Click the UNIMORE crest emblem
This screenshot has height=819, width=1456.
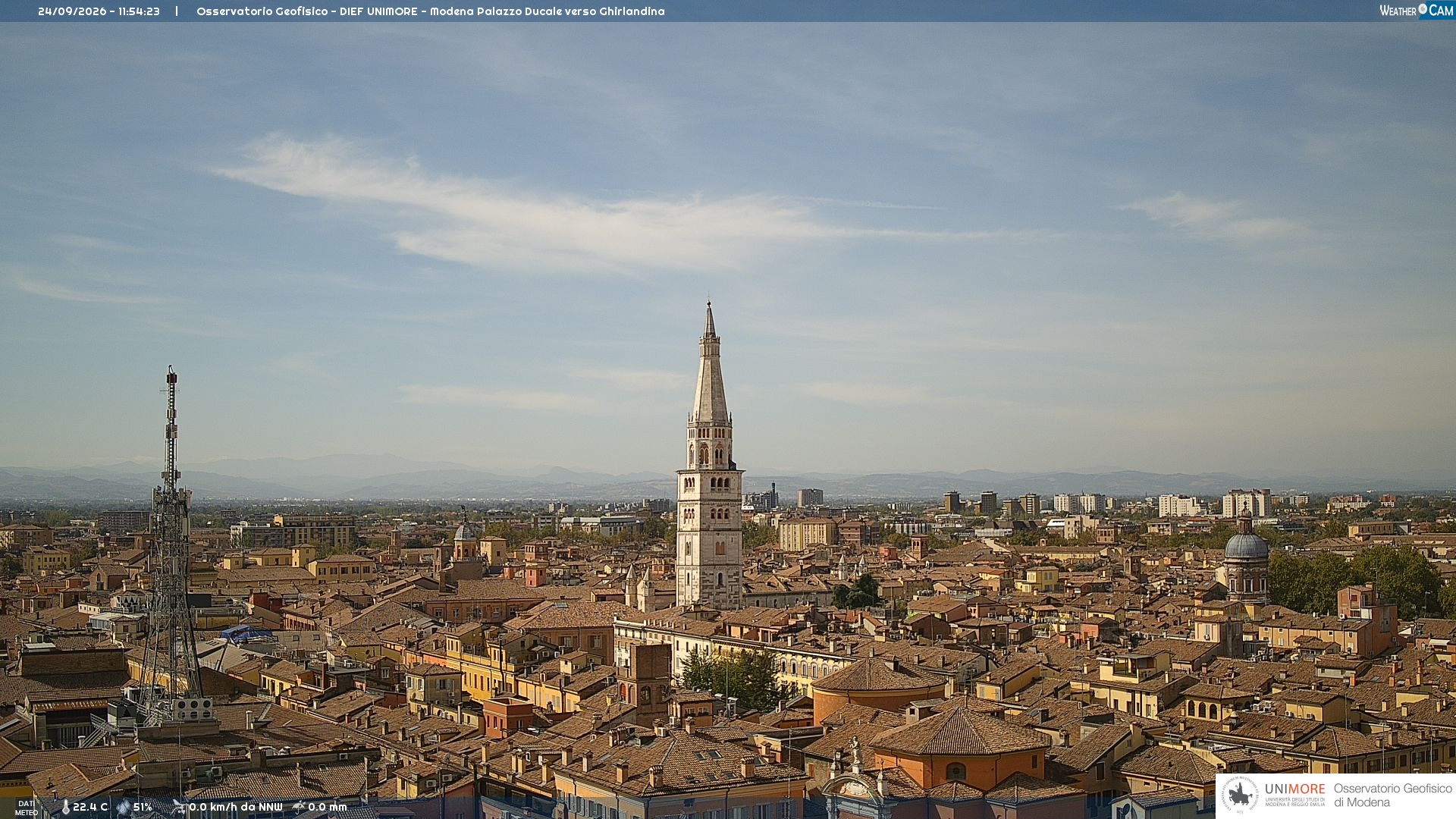click(x=1240, y=795)
